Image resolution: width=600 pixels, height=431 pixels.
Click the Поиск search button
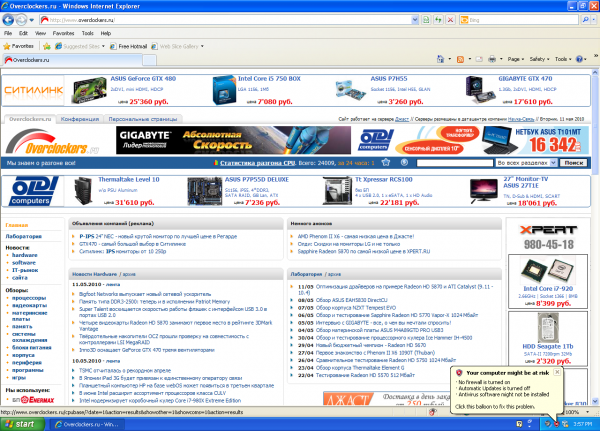(x=573, y=163)
